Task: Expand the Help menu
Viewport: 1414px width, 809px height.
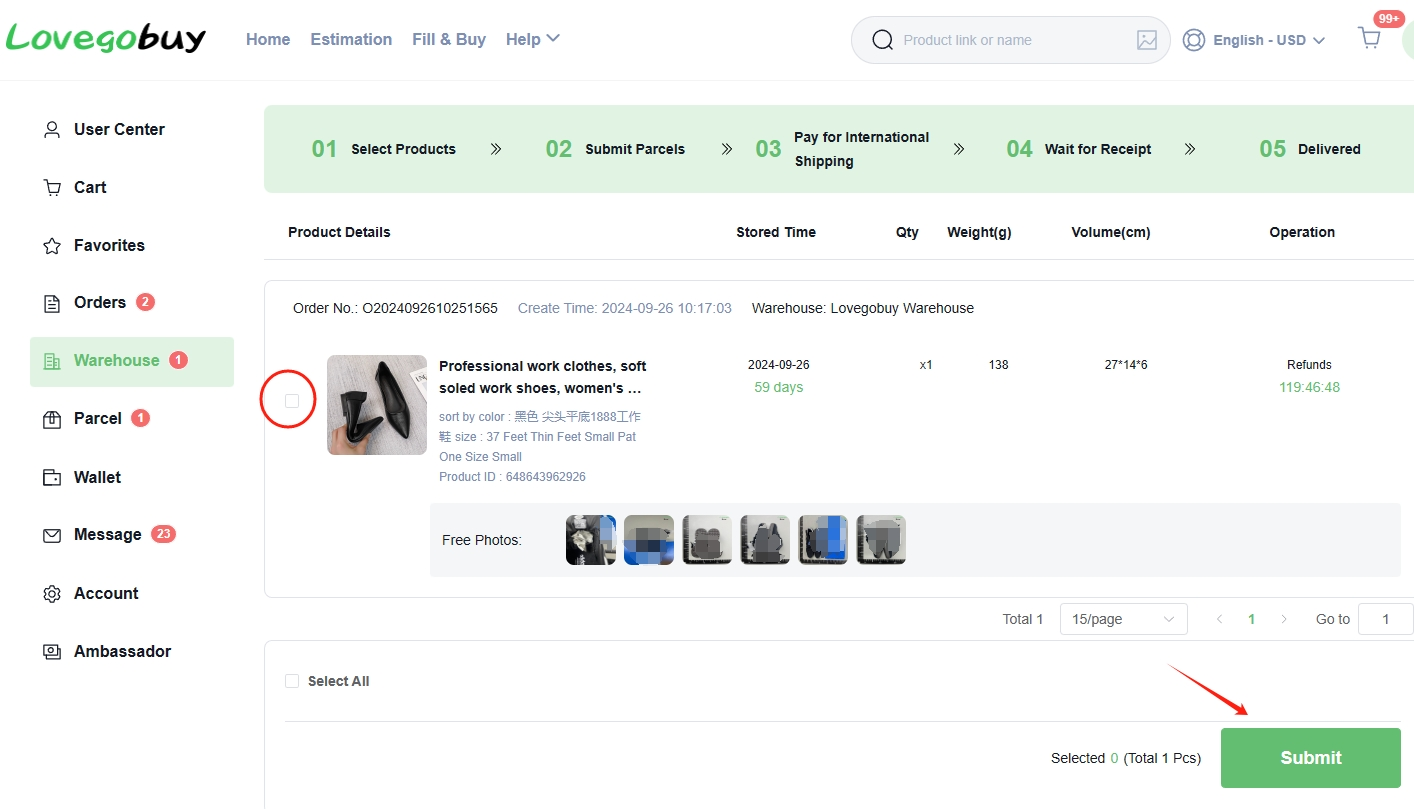Action: pyautogui.click(x=533, y=39)
